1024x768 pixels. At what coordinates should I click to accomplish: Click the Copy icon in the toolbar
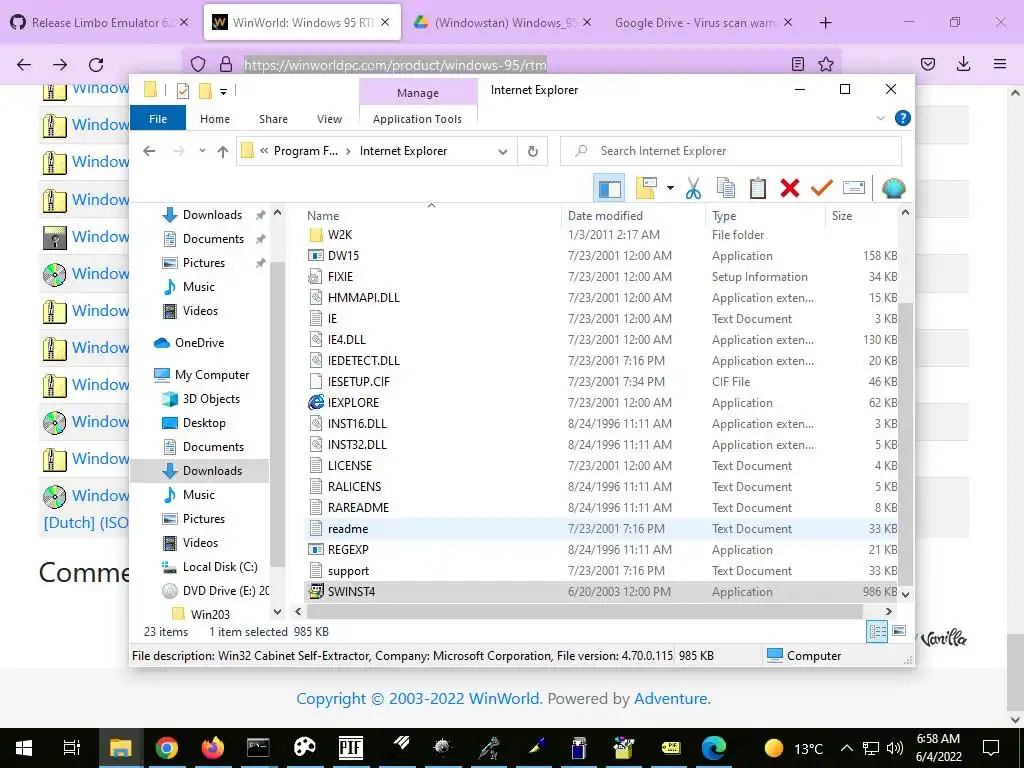[x=726, y=189]
